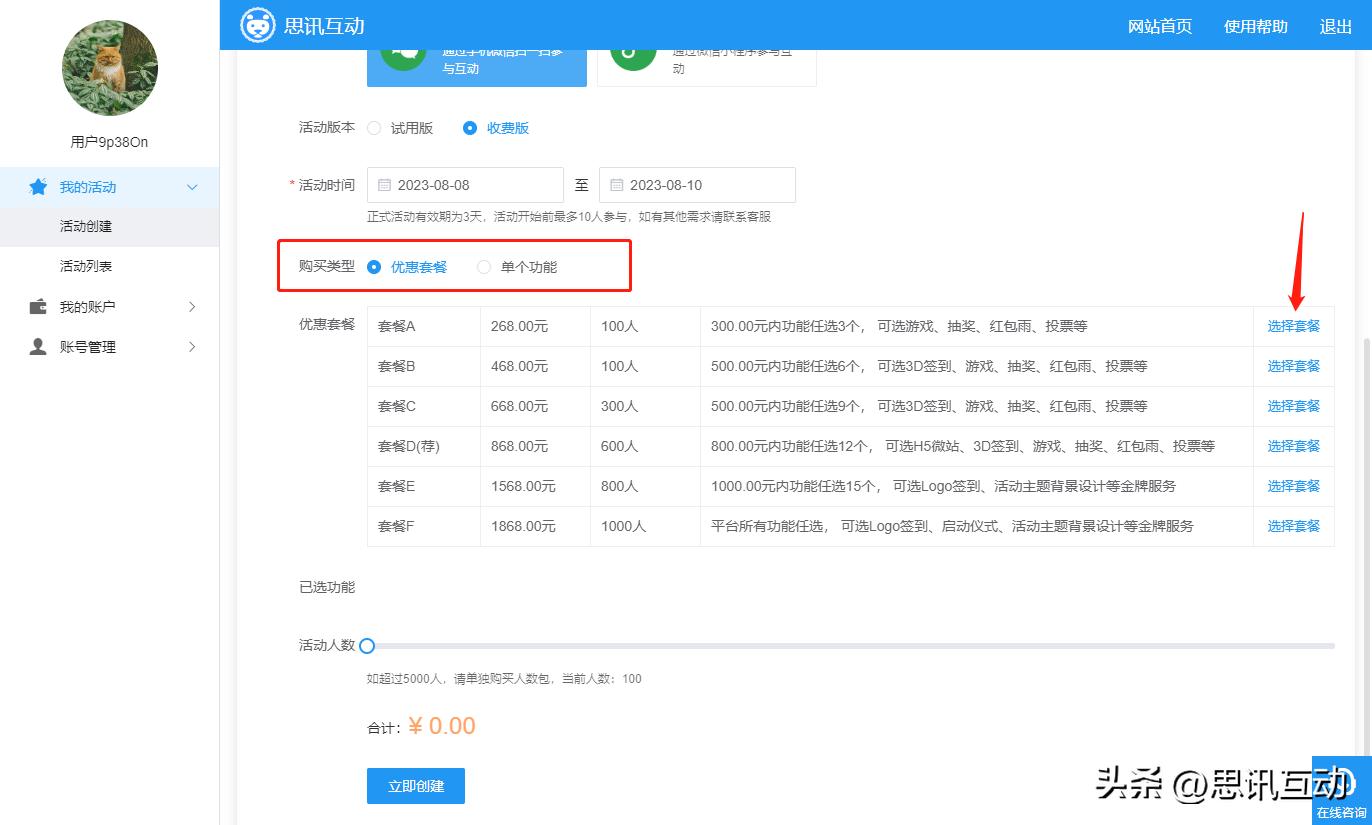The height and width of the screenshot is (825, 1372).
Task: Open the calendar icon in the end date field
Action: coord(617,184)
